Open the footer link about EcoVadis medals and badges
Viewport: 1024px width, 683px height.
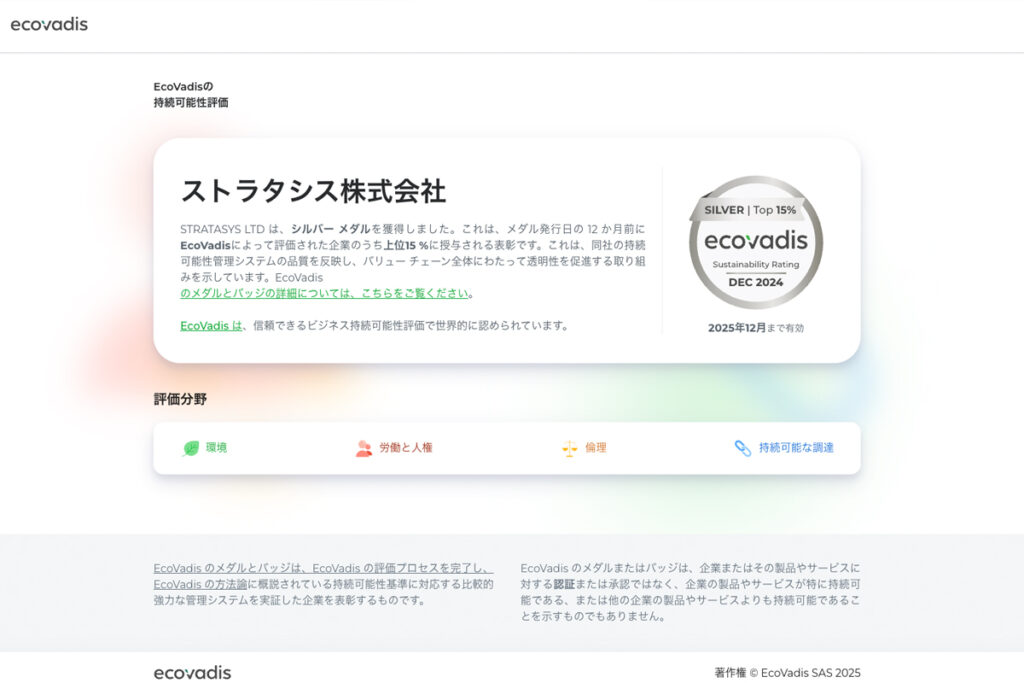point(323,568)
